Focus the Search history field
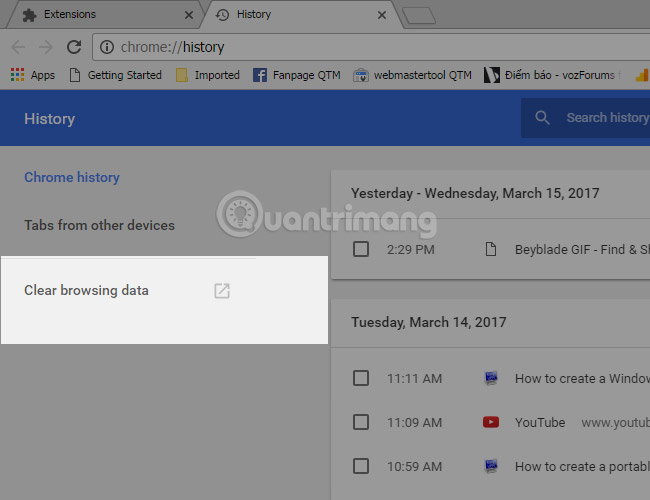Viewport: 650px width, 500px height. pos(585,118)
